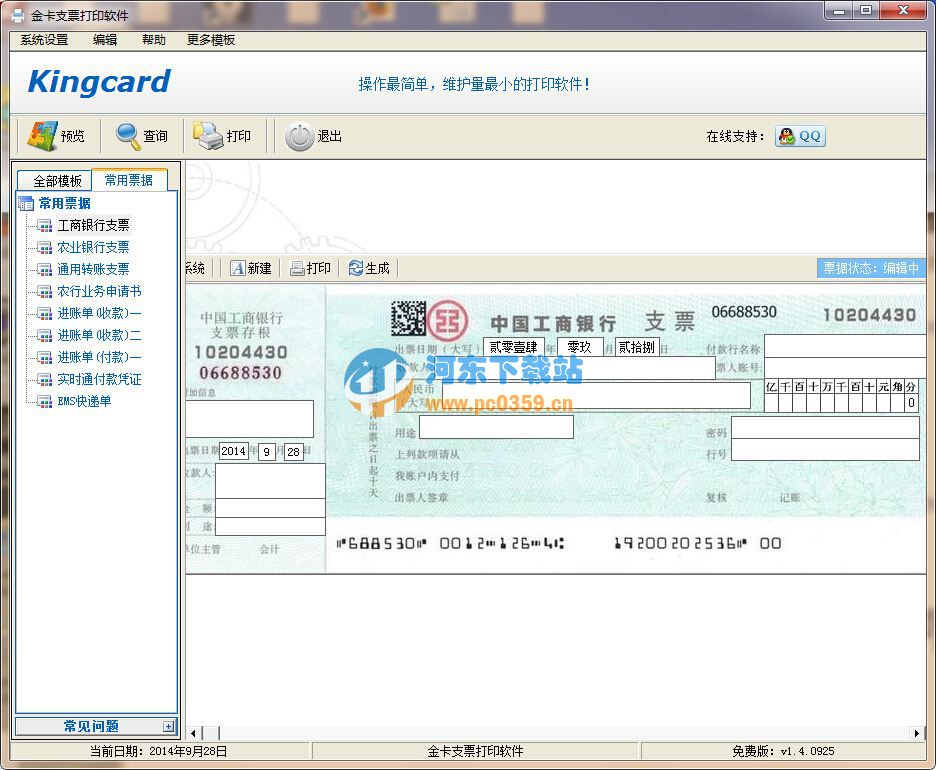This screenshot has height=770, width=936.
Task: Open 查询 (query) from the main toolbar
Action: [x=127, y=135]
